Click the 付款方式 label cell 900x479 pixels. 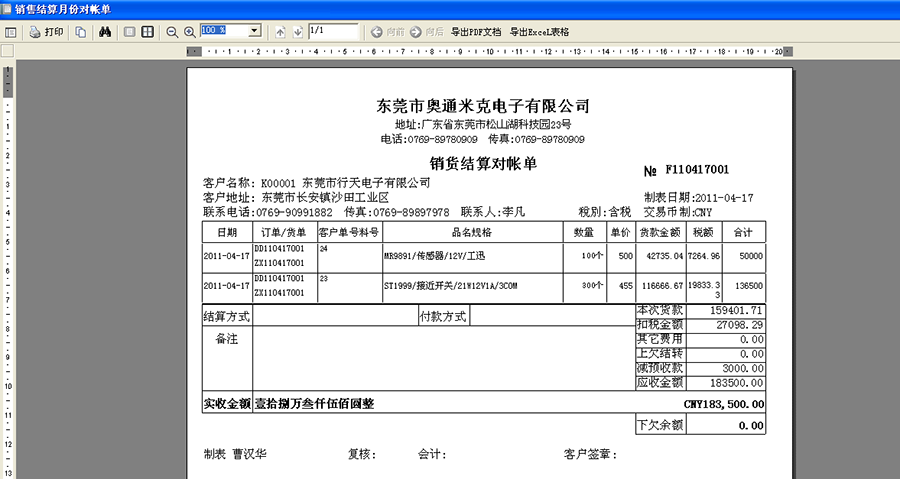443,316
